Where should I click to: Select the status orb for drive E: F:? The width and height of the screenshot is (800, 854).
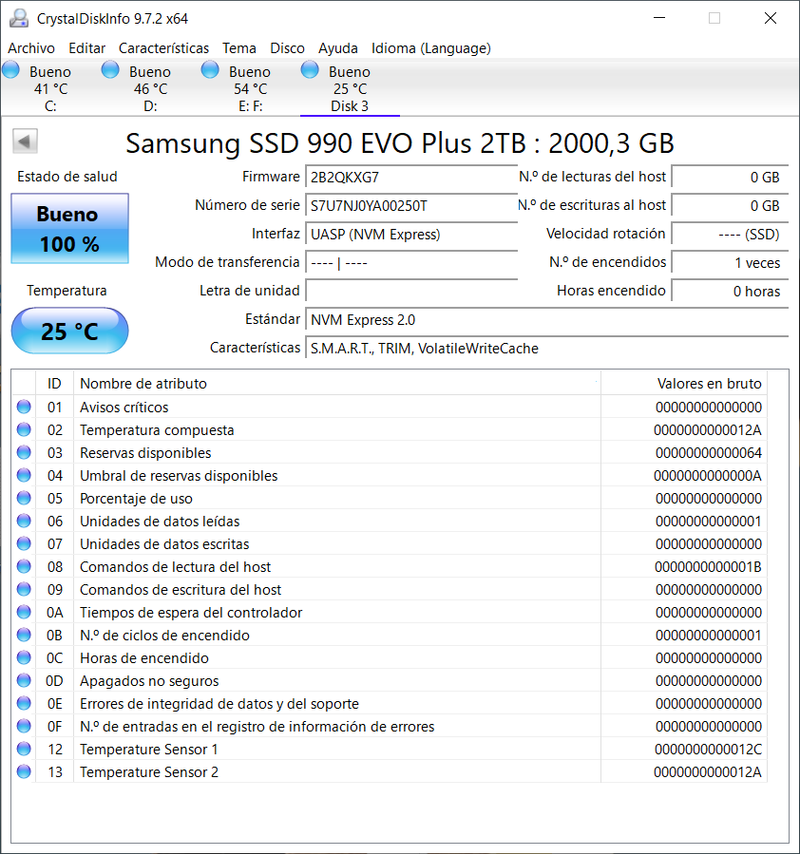point(210,70)
